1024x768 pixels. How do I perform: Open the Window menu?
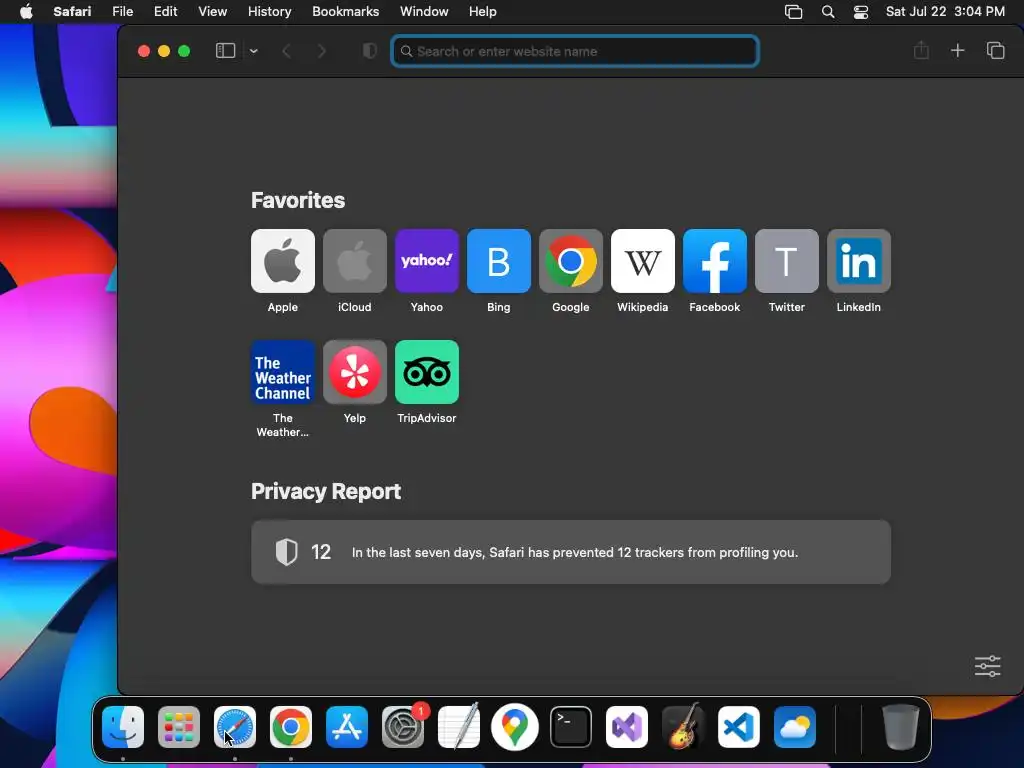tap(424, 12)
